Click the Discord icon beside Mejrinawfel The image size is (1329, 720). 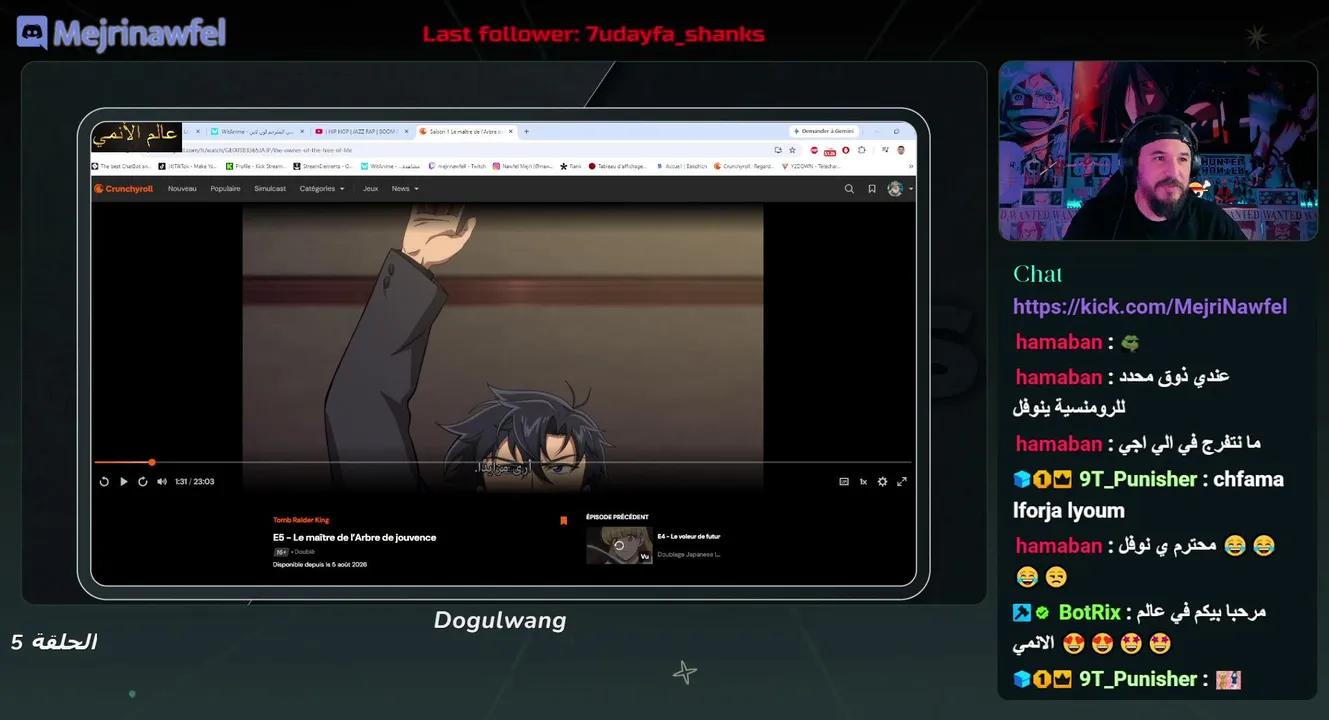tap(32, 32)
